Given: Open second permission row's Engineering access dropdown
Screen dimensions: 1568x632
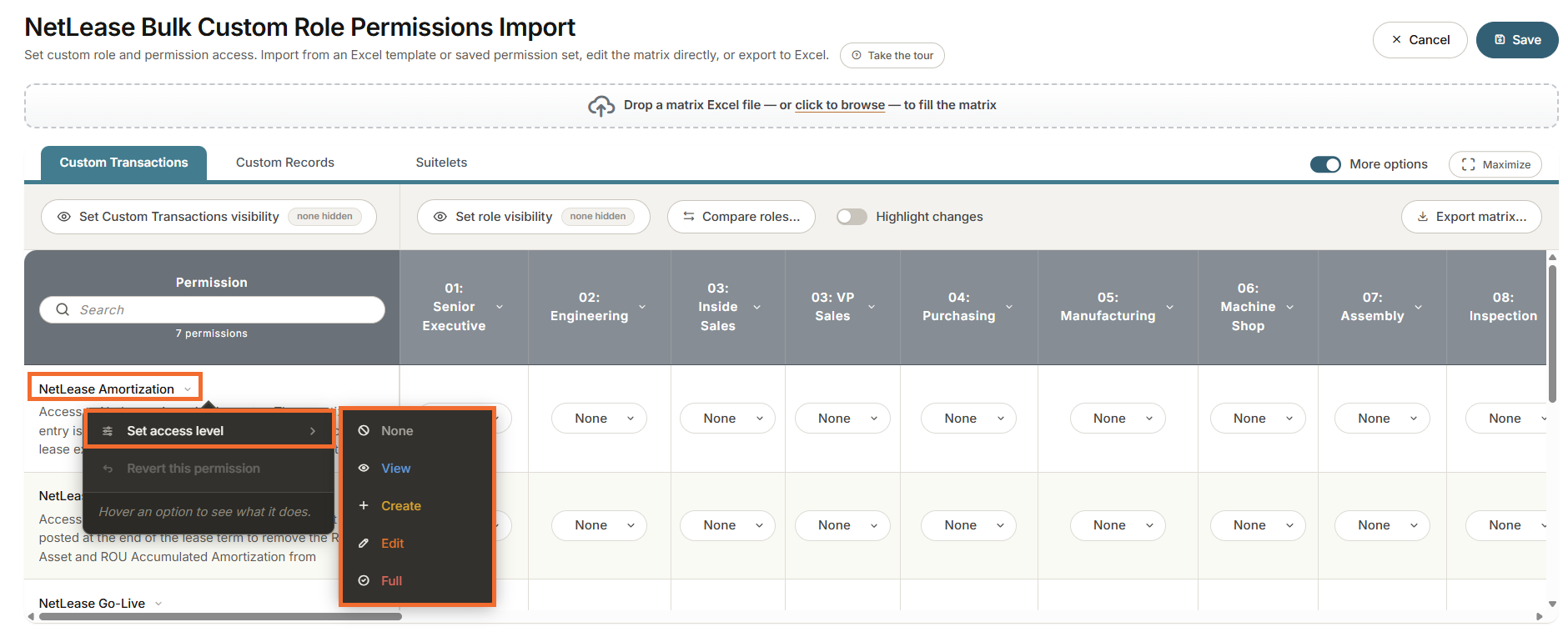Looking at the screenshot, I should pos(599,525).
